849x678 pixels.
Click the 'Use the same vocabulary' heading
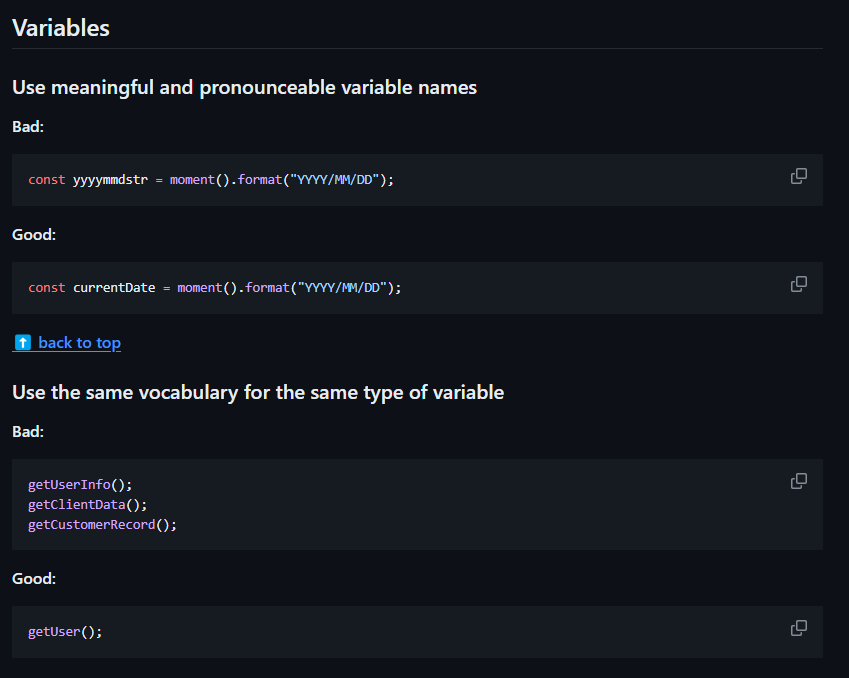click(x=258, y=392)
